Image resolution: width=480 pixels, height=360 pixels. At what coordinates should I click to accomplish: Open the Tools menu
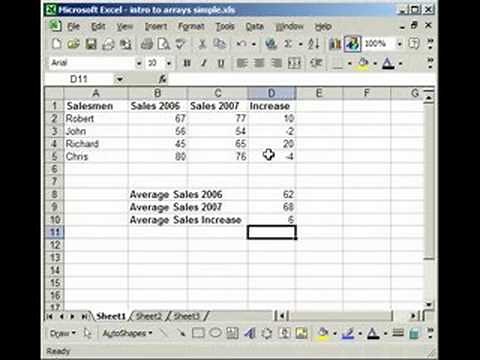coord(225,26)
